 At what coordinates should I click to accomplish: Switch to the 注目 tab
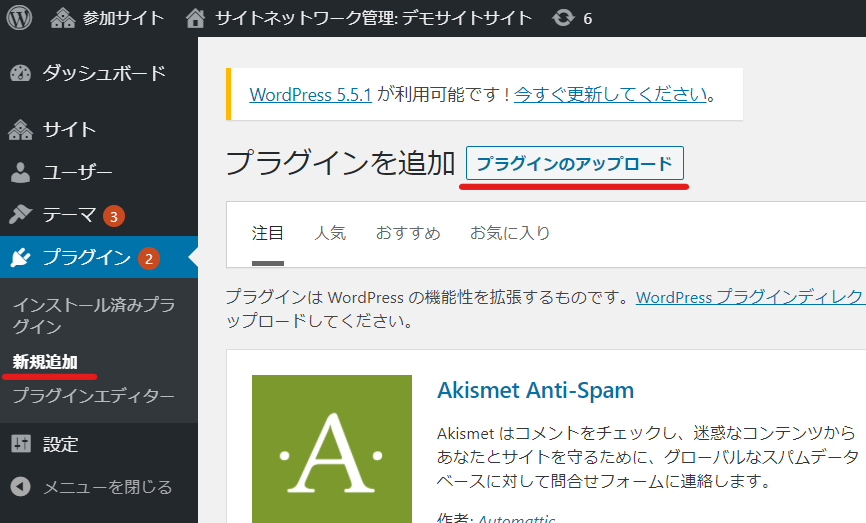click(x=268, y=233)
